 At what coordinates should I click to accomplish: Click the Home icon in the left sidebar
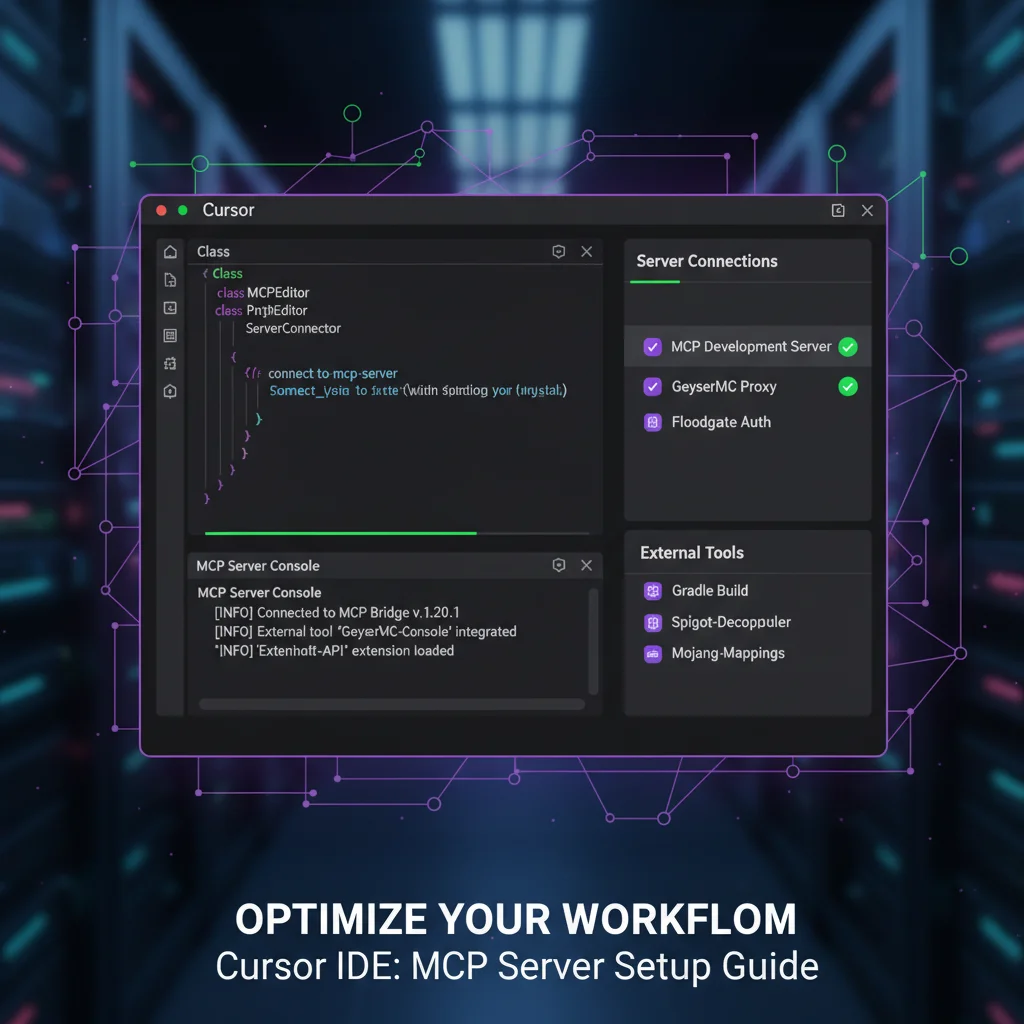170,252
